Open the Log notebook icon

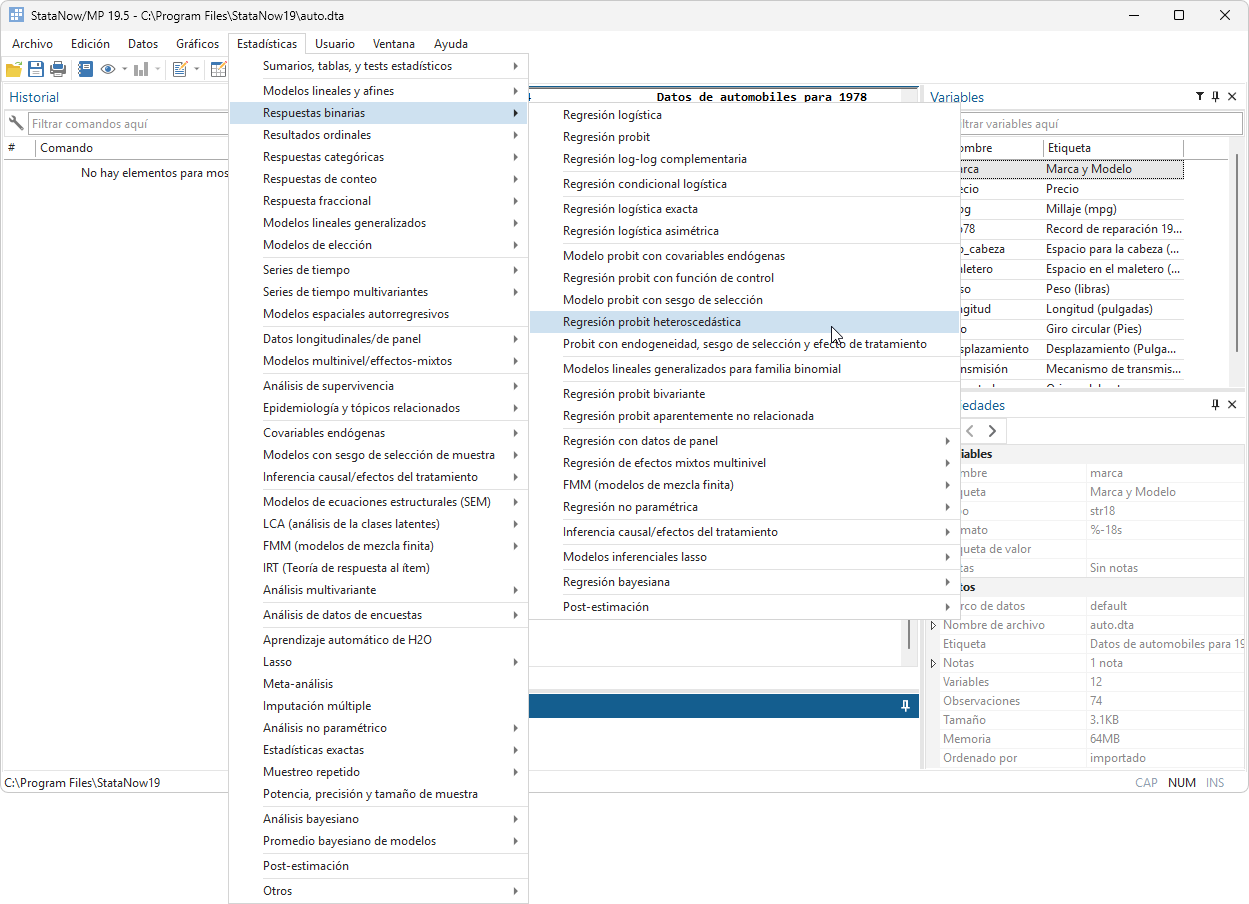pos(85,69)
